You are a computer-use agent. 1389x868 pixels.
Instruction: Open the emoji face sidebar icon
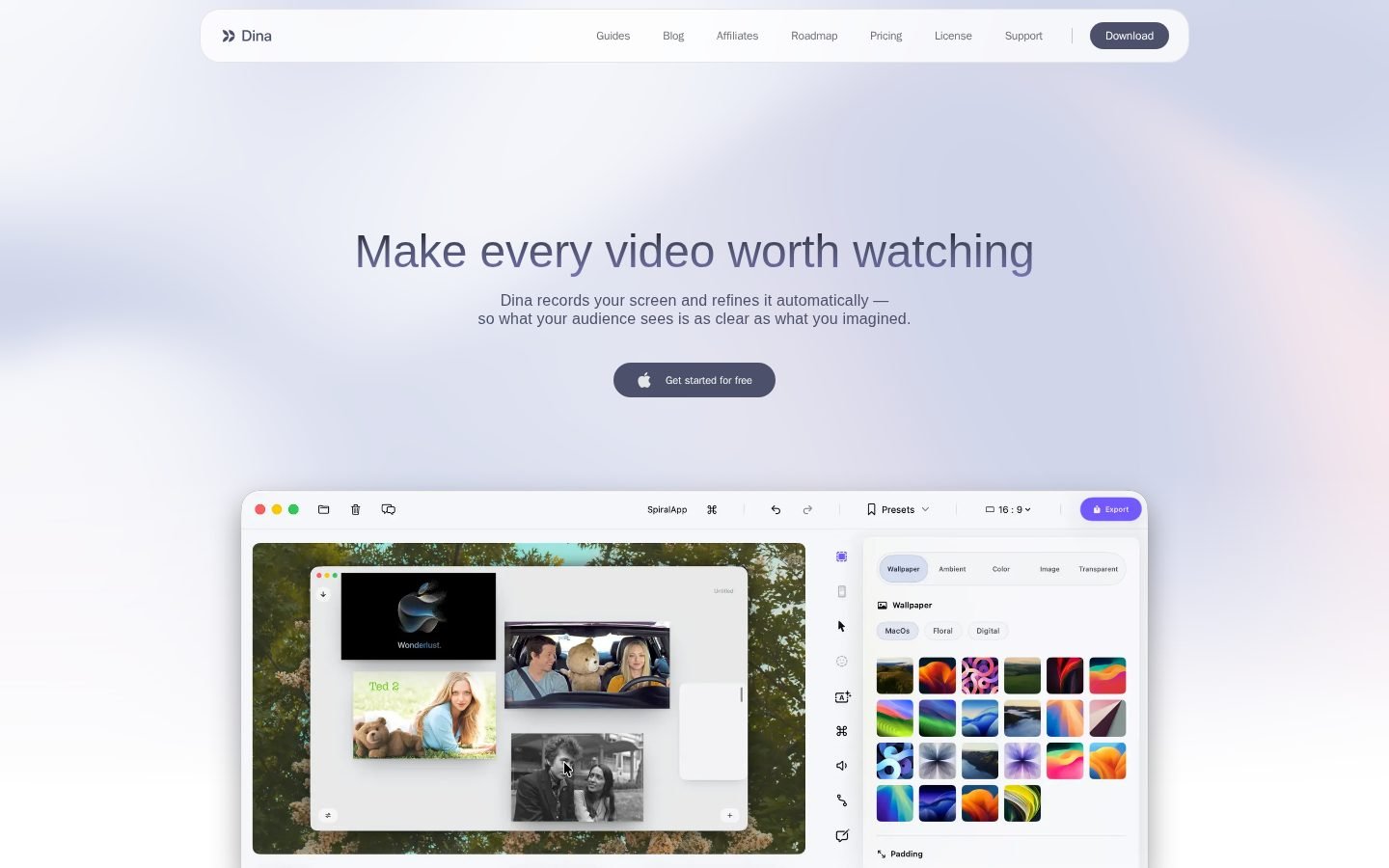842,662
